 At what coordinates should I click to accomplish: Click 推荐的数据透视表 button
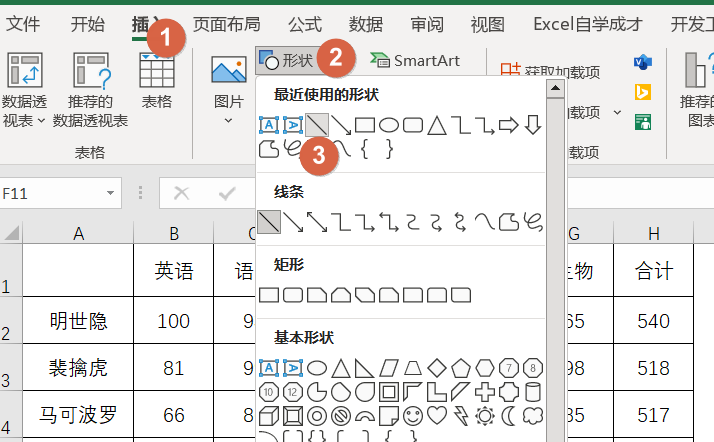pos(91,91)
